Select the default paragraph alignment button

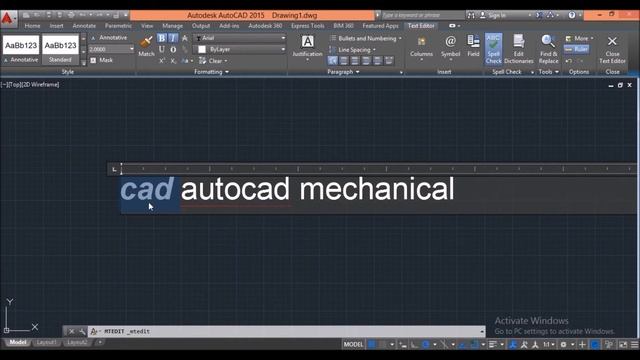click(x=333, y=61)
